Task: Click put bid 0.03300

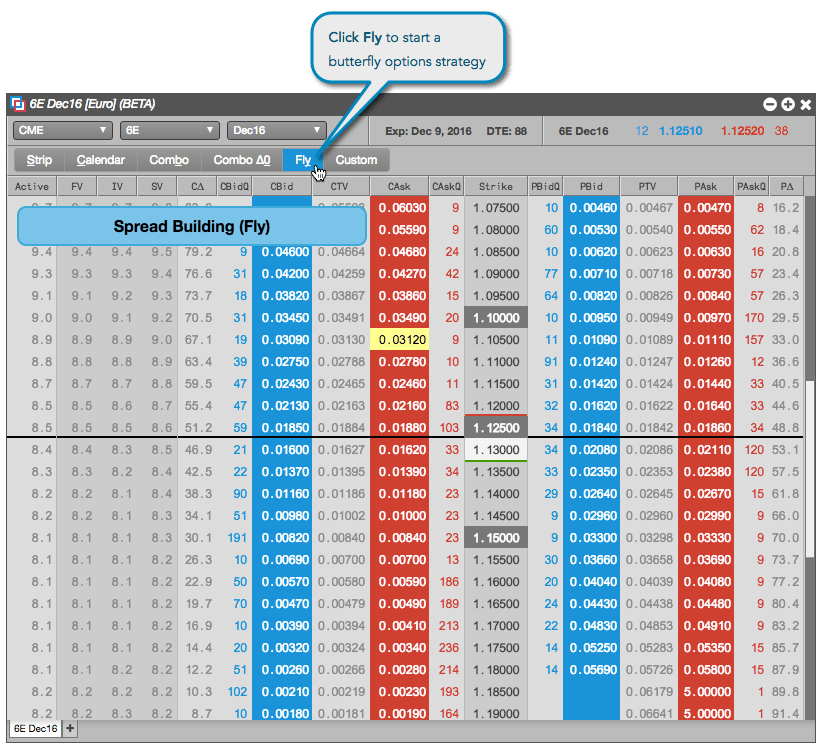Action: pos(592,538)
